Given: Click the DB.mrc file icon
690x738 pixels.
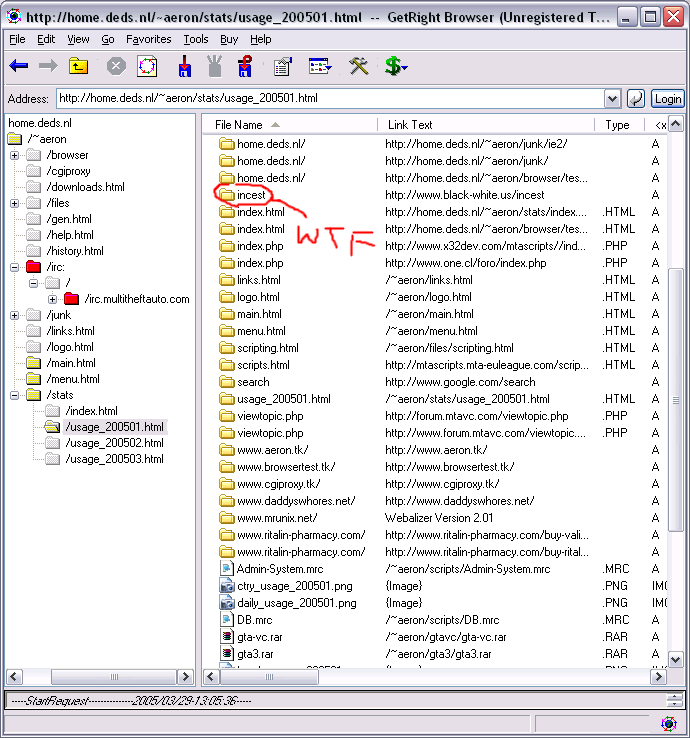Looking at the screenshot, I should coord(227,619).
